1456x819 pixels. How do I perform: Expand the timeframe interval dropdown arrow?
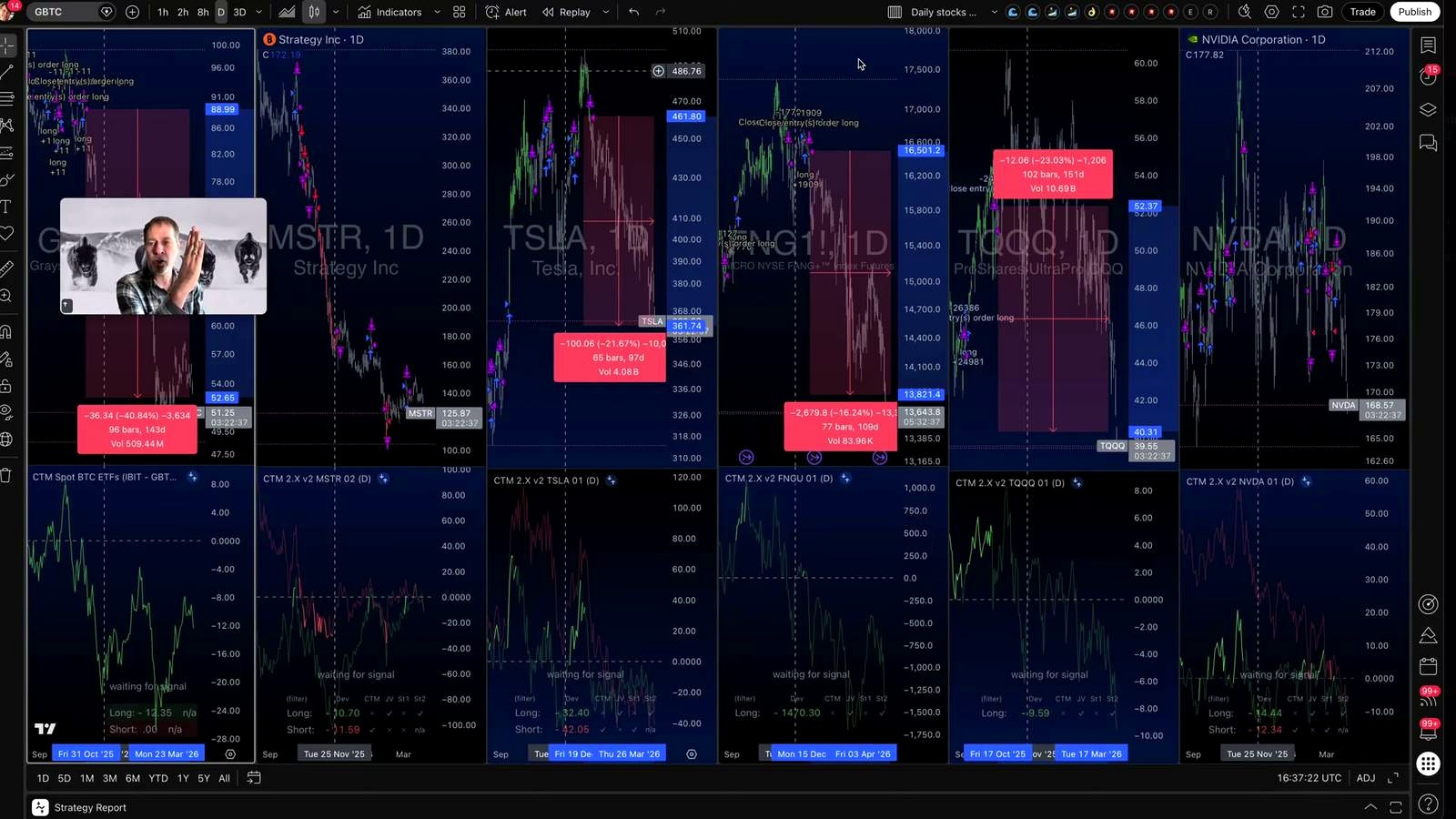pos(259,12)
